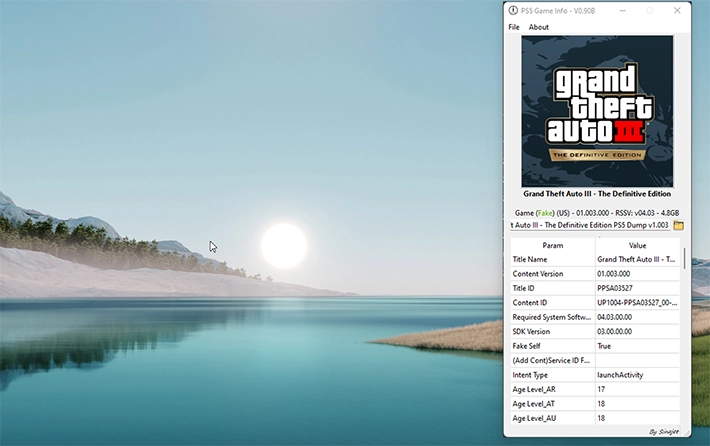Click the 04.03.00.00 value
Viewport: 710px width, 446px height.
(637, 317)
